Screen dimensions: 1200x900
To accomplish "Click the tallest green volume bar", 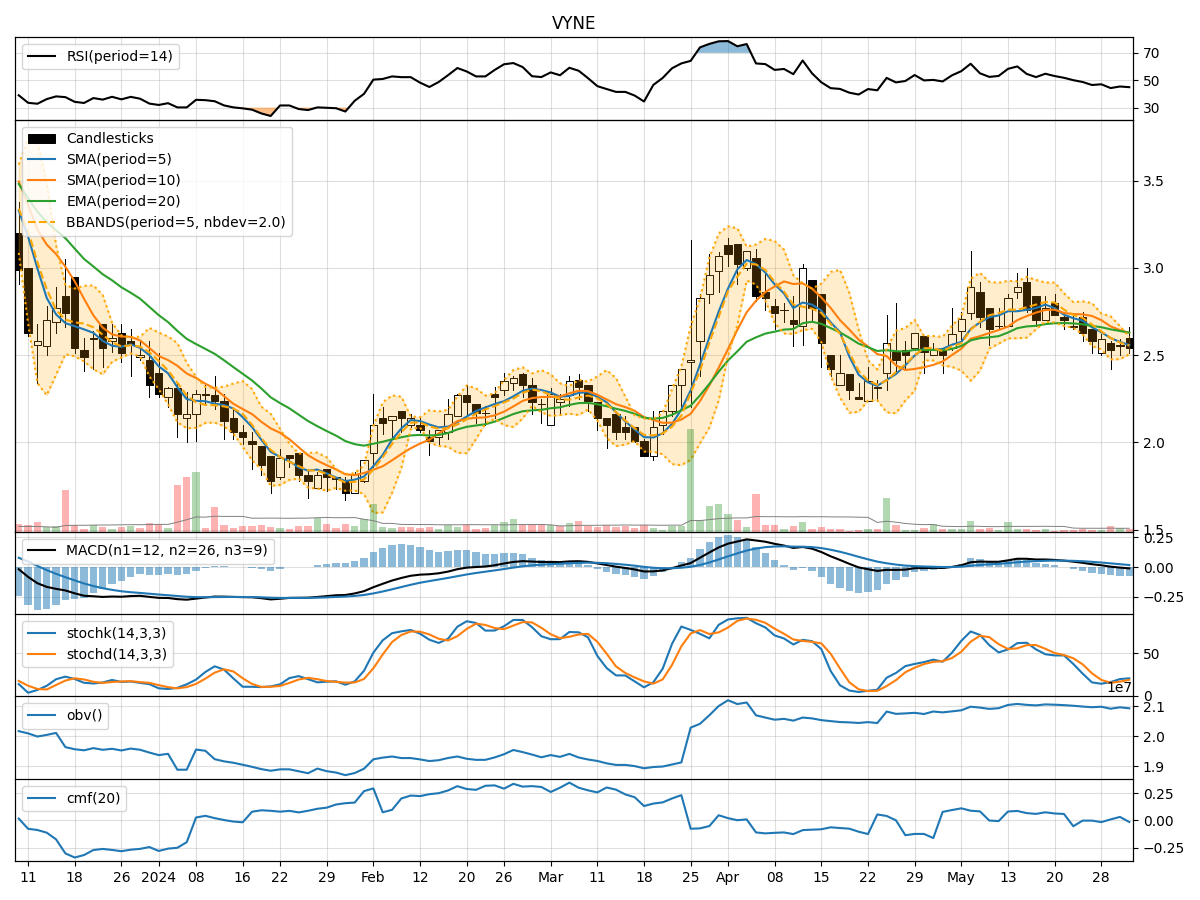I will (x=690, y=480).
